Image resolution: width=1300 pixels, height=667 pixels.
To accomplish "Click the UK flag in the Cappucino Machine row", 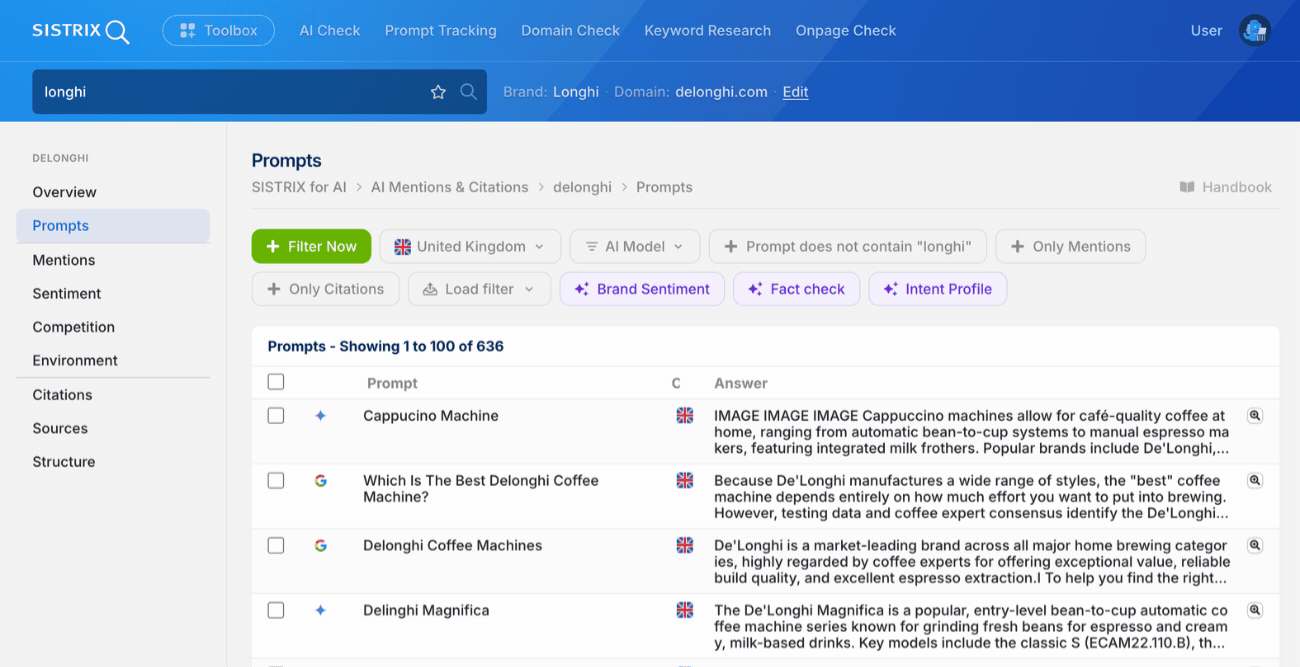I will [684, 415].
